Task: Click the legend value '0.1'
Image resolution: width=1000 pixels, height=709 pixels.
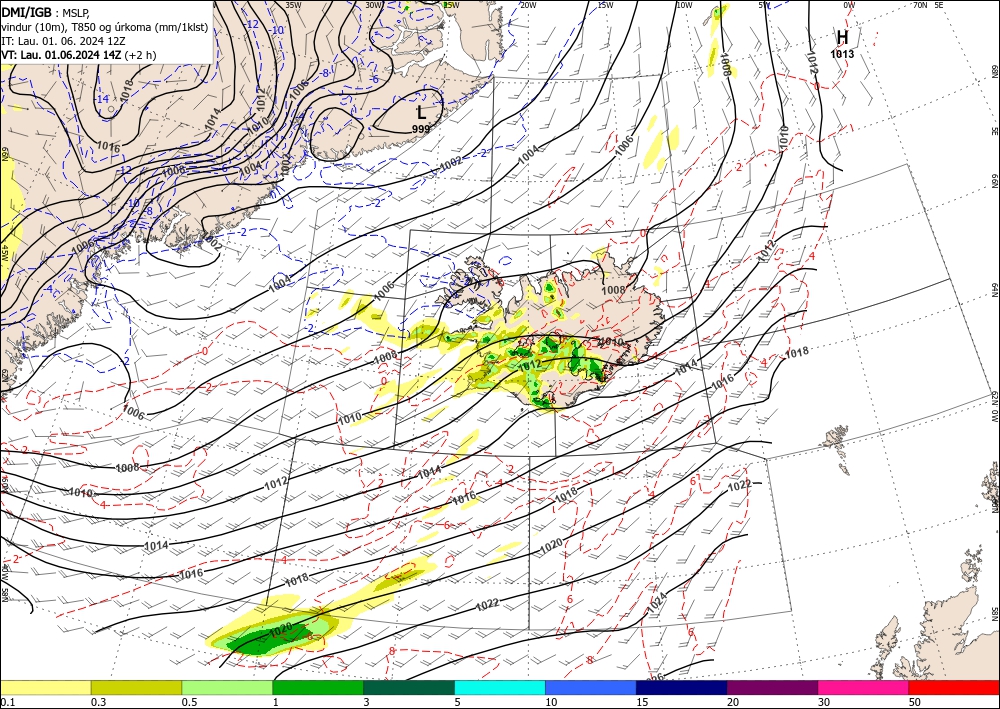Action: [6, 702]
